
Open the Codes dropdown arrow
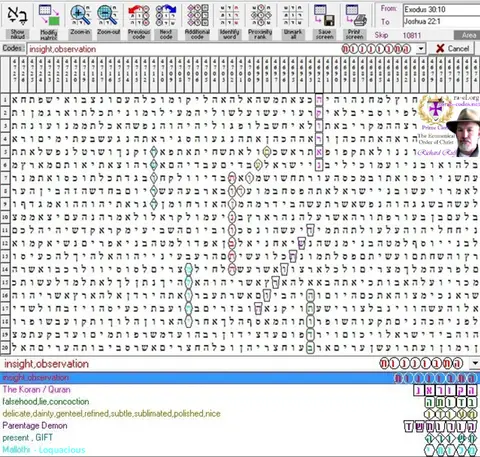421,49
